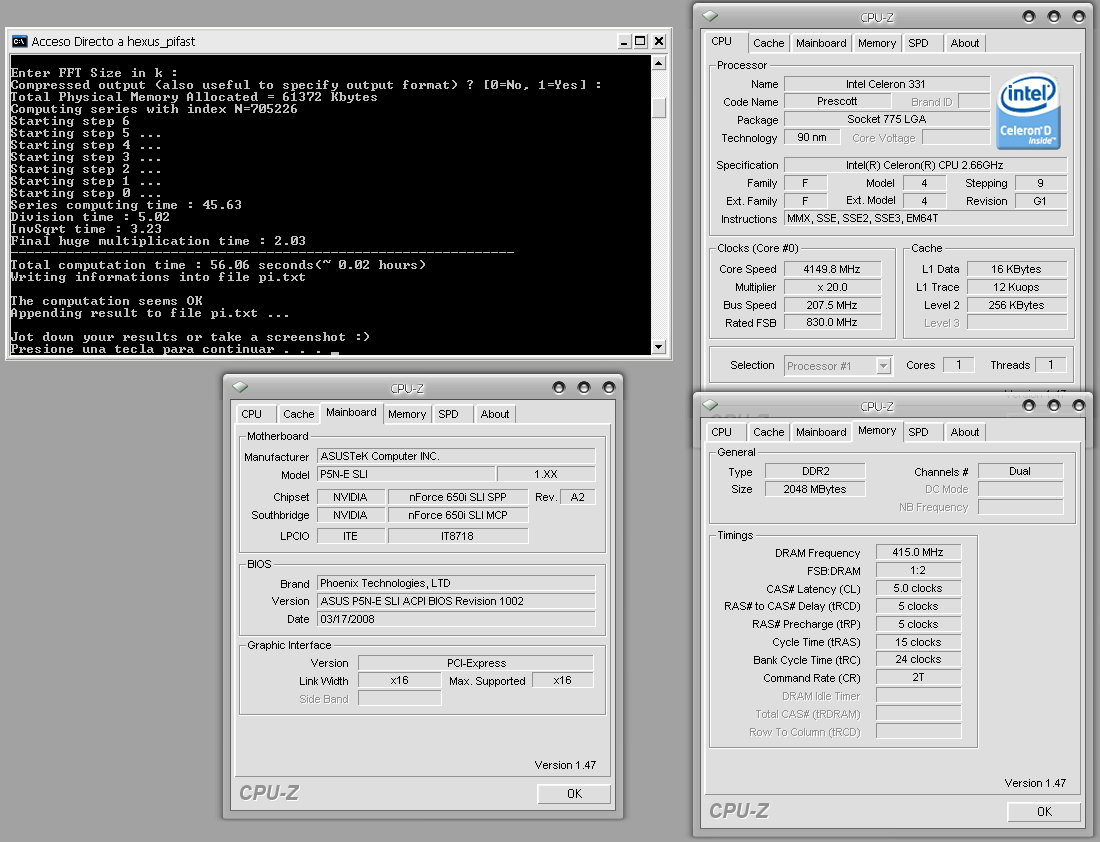Click the Intel Celeron D logo

[x=1028, y=112]
